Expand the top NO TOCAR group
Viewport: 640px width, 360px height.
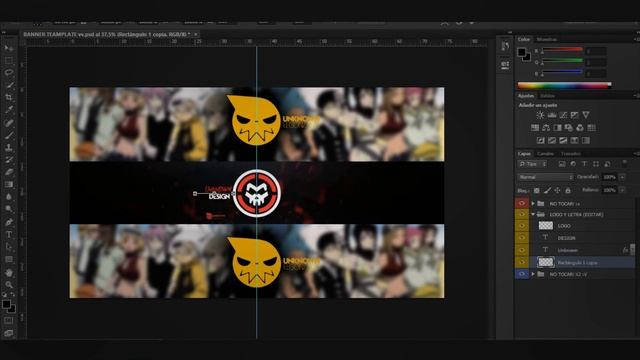[533, 203]
